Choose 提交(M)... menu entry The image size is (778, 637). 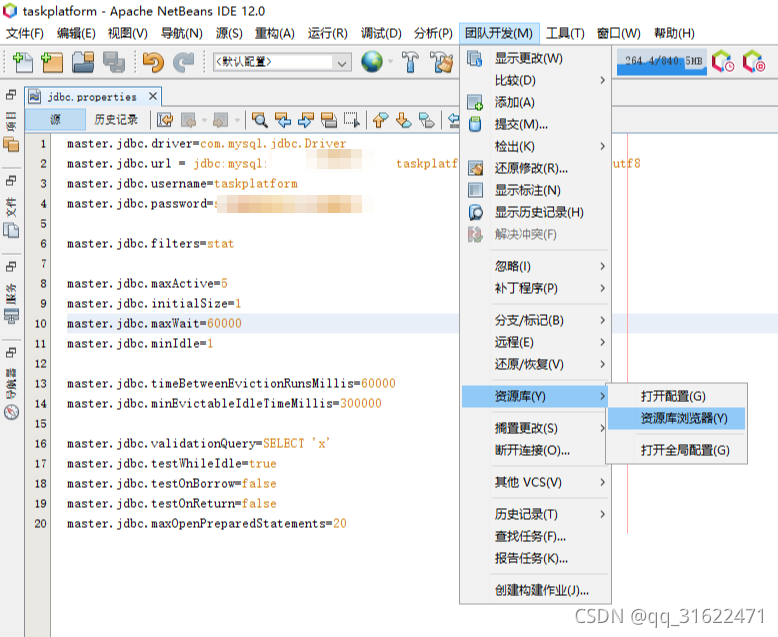click(x=535, y=125)
